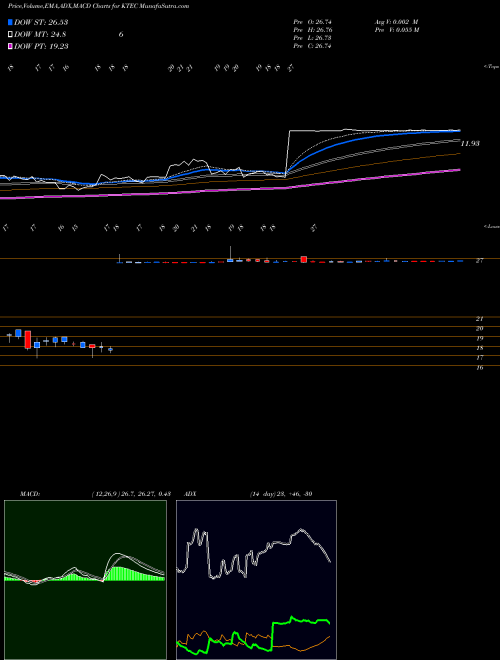Screen dimensions: 500x660
Task: Click the 'ADX' panel heading
Action: point(191,494)
